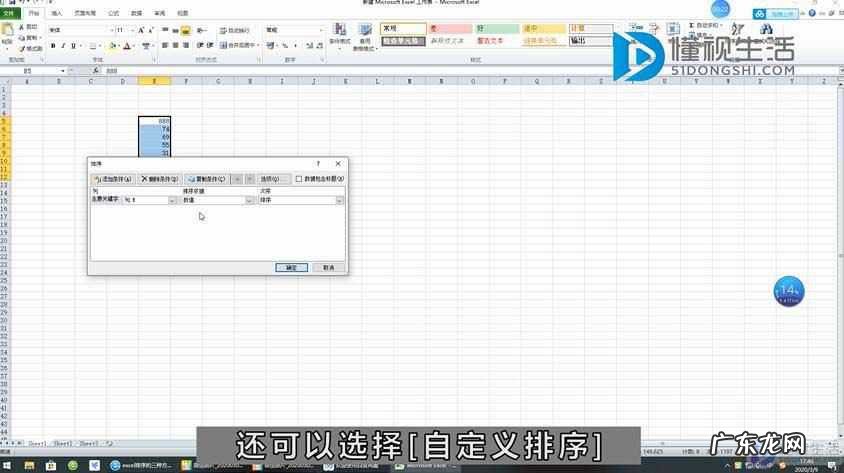The width and height of the screenshot is (844, 473).
Task: Open the File tab
Action: pos(10,13)
